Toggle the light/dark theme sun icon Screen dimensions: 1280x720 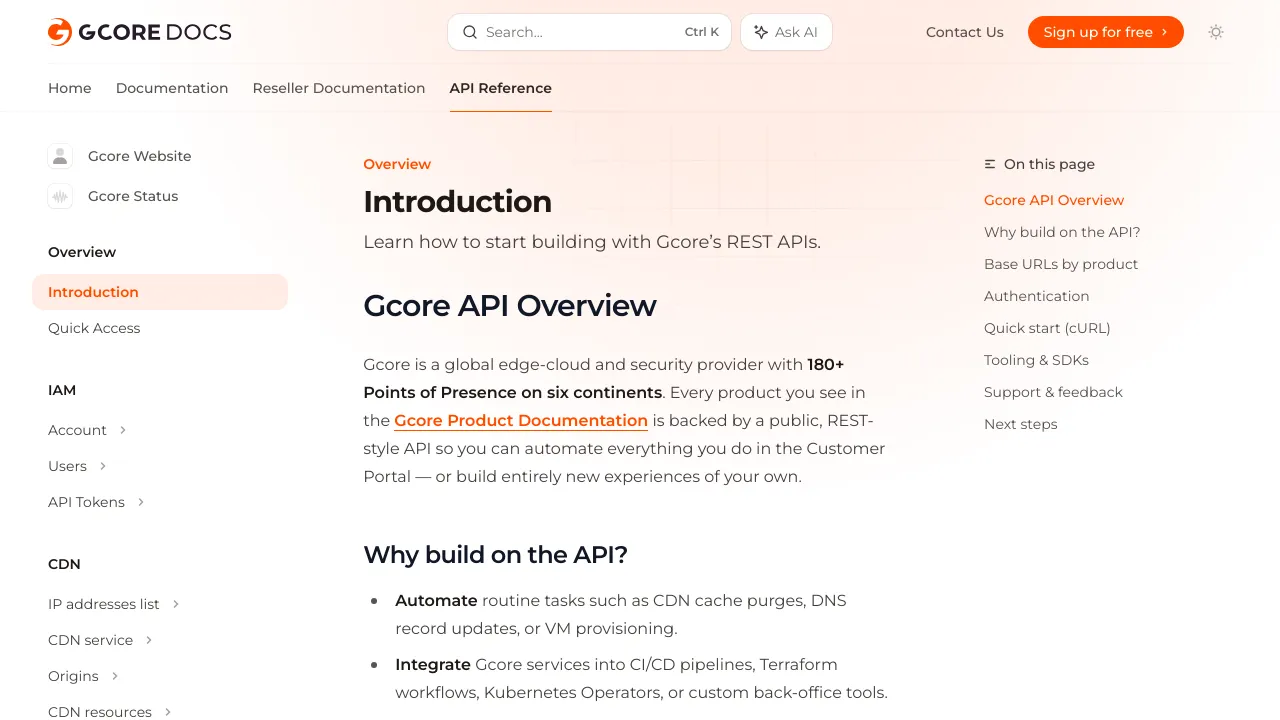pos(1216,32)
